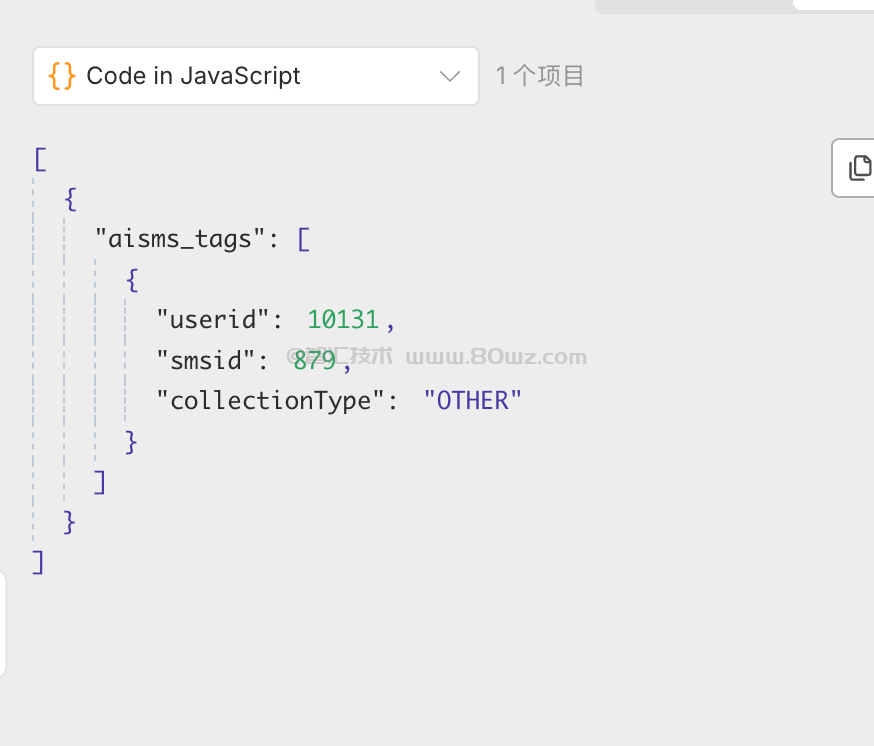This screenshot has width=874, height=746.
Task: Click the first object closing brace
Action: click(x=70, y=522)
